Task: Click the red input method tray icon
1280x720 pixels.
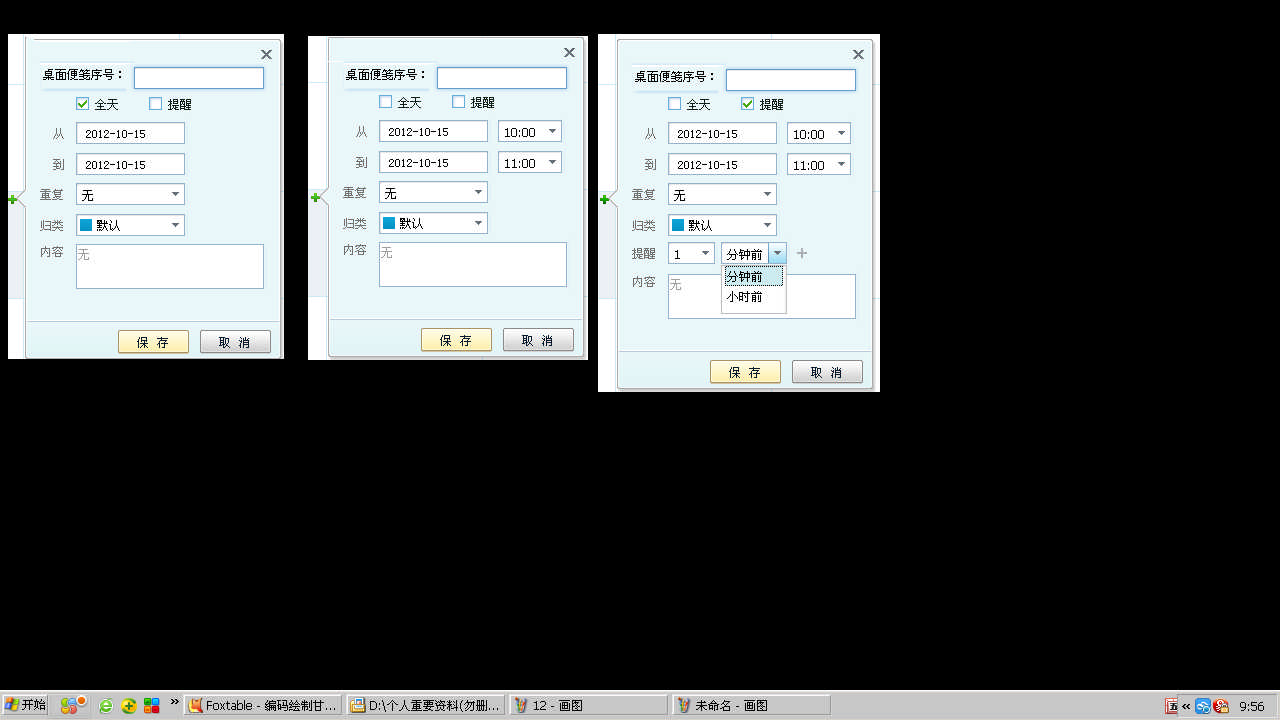Action: point(1171,706)
